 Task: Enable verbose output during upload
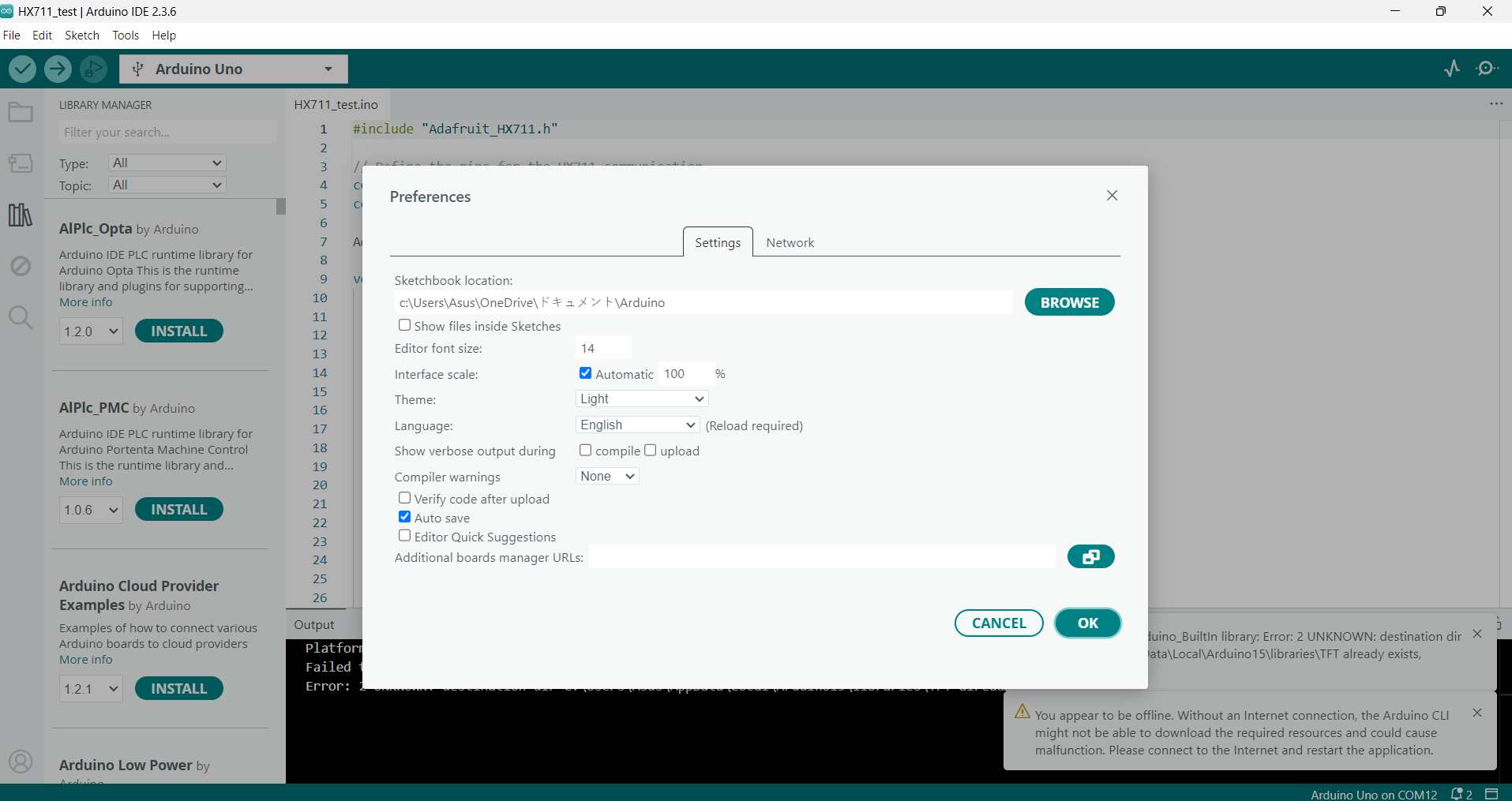point(650,450)
